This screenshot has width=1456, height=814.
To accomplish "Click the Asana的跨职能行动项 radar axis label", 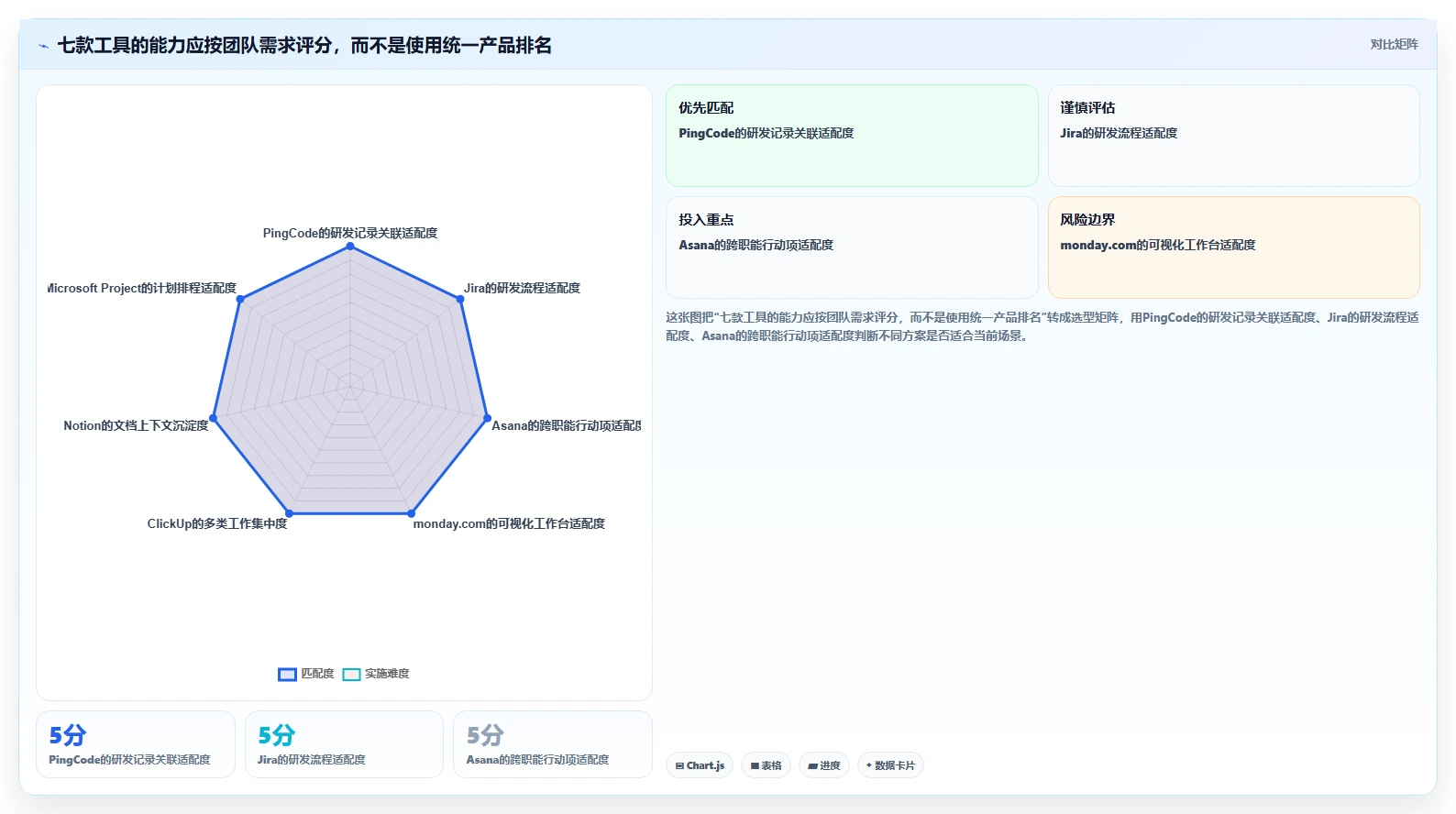I will tap(567, 425).
